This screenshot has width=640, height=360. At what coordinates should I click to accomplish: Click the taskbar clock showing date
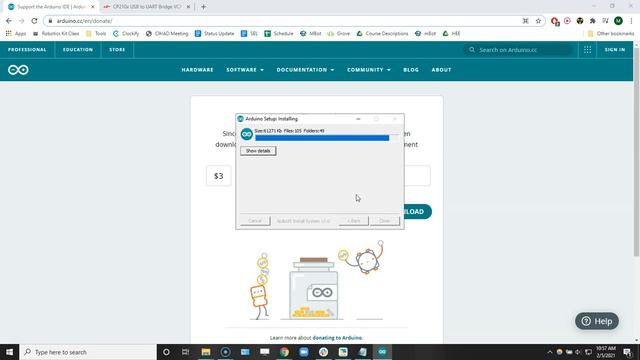pyautogui.click(x=606, y=352)
